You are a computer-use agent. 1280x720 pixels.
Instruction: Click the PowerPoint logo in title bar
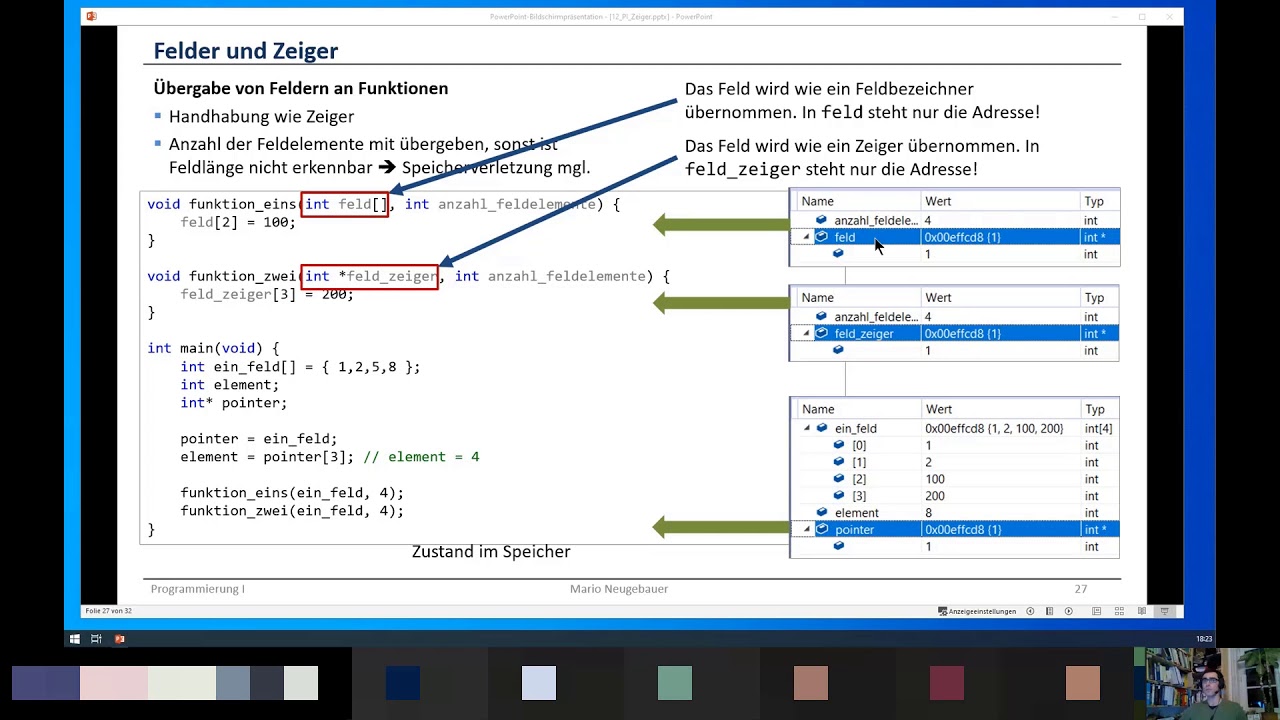pyautogui.click(x=91, y=16)
